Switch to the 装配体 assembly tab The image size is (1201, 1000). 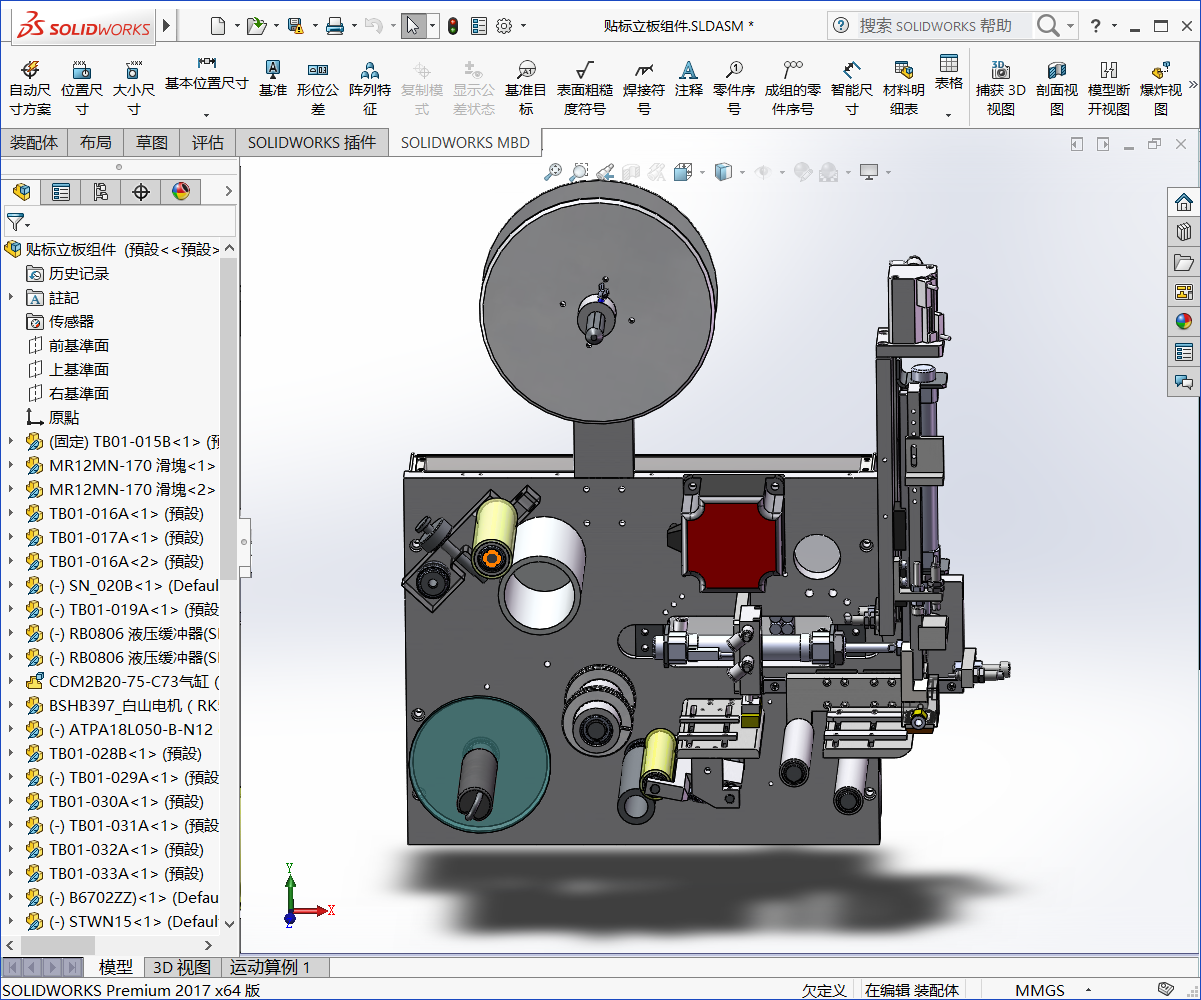click(34, 143)
